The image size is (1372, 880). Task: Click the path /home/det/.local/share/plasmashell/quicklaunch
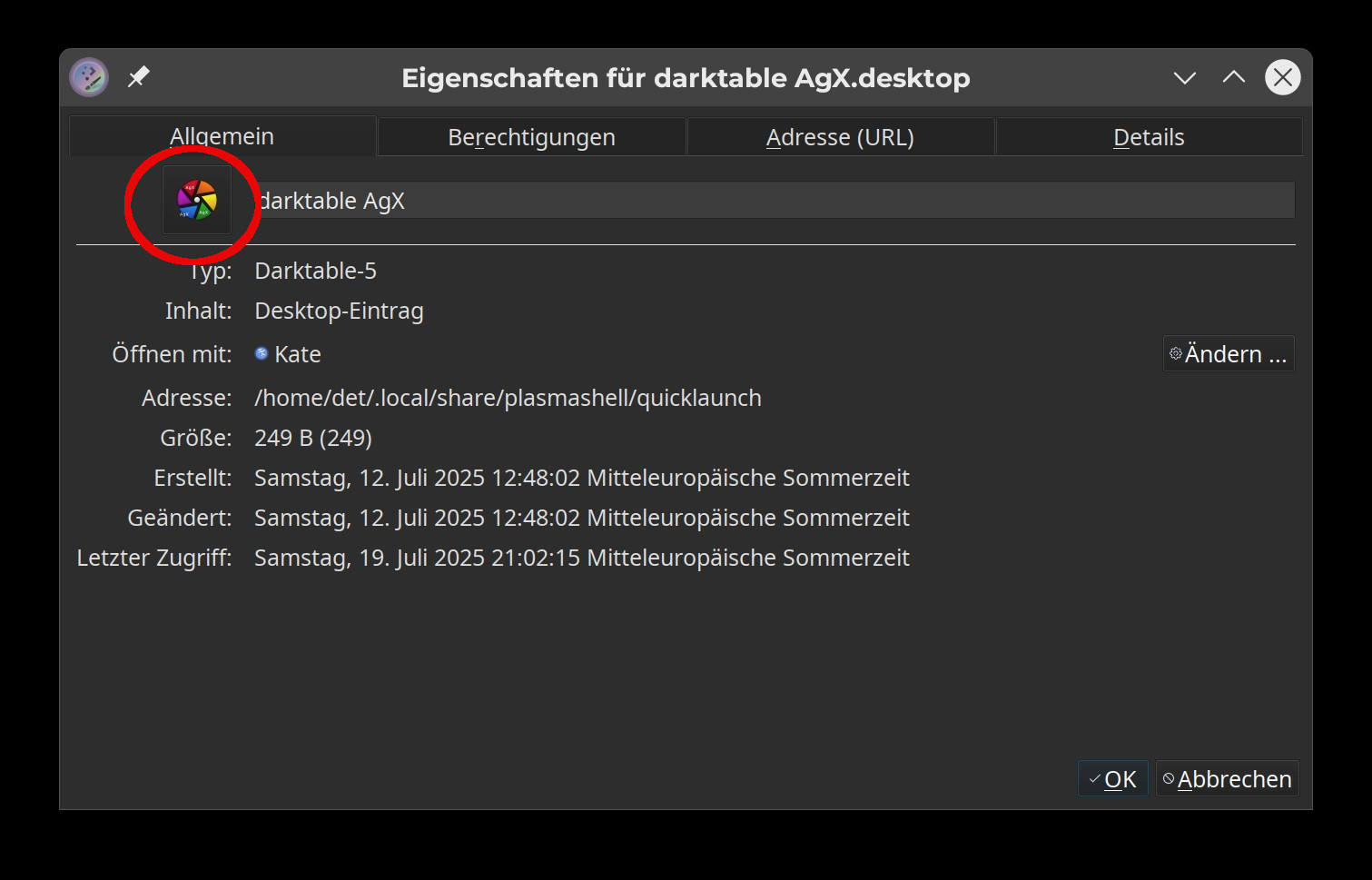[508, 398]
